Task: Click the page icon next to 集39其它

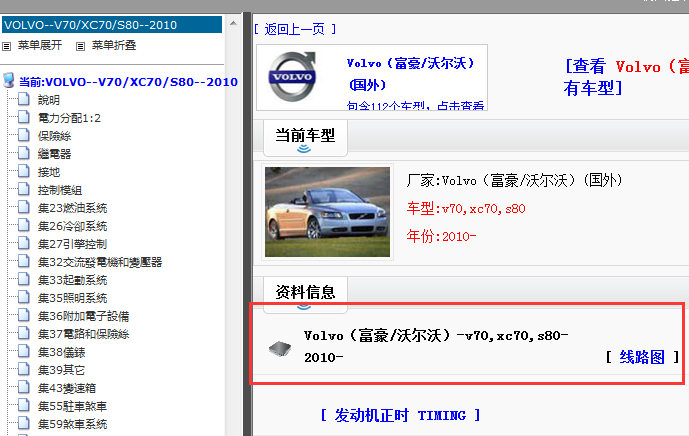Action: (x=24, y=370)
